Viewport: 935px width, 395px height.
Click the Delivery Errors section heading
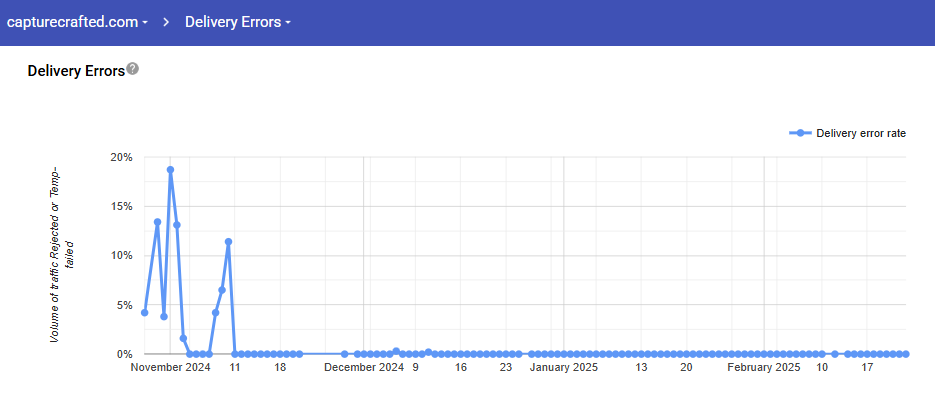point(76,71)
